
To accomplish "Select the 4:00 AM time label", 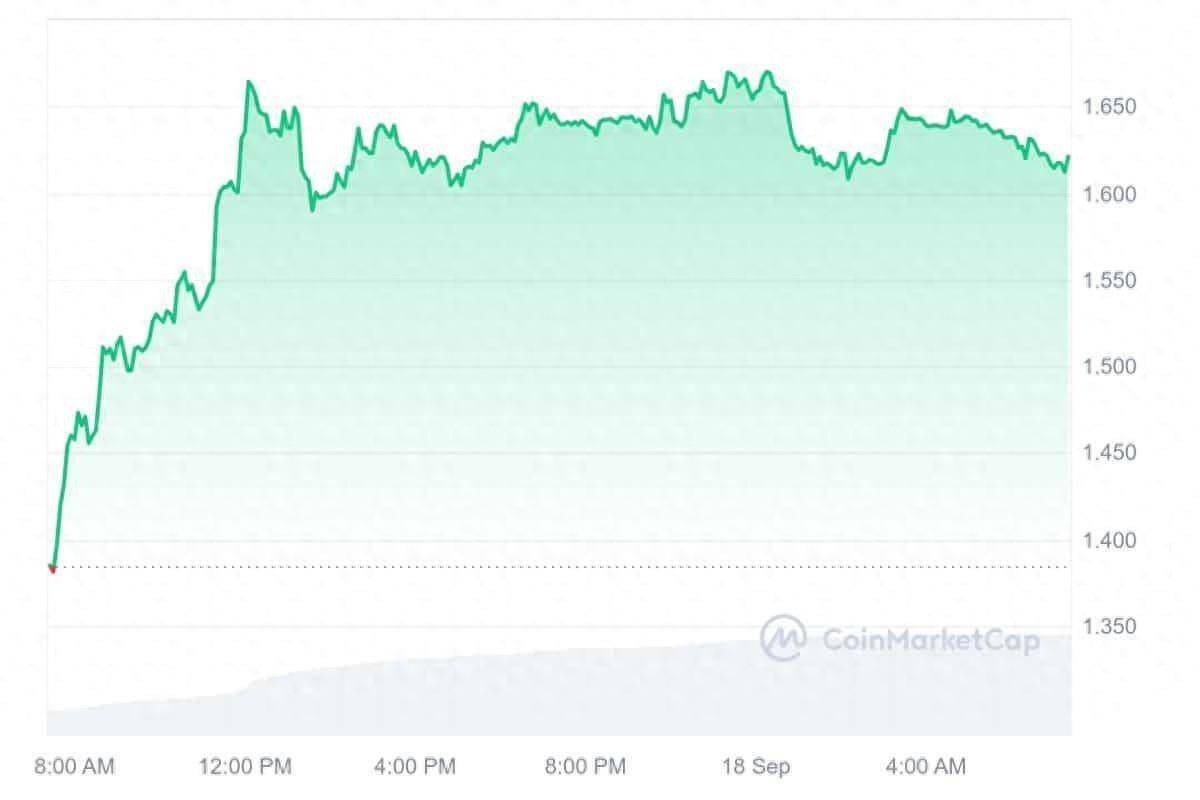I will point(926,767).
